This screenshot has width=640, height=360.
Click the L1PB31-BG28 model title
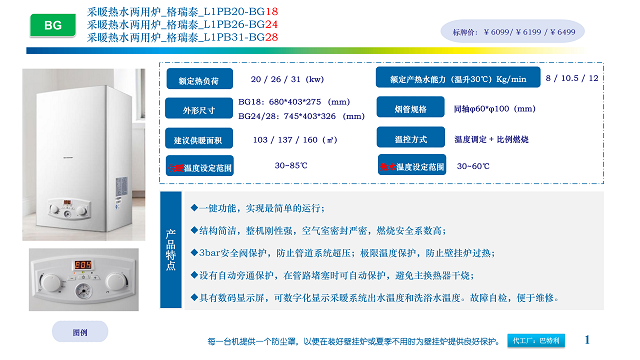[x=182, y=38]
